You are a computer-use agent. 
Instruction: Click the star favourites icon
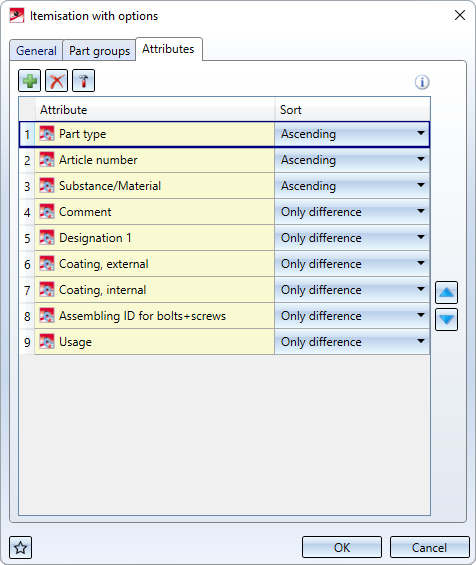click(x=21, y=548)
